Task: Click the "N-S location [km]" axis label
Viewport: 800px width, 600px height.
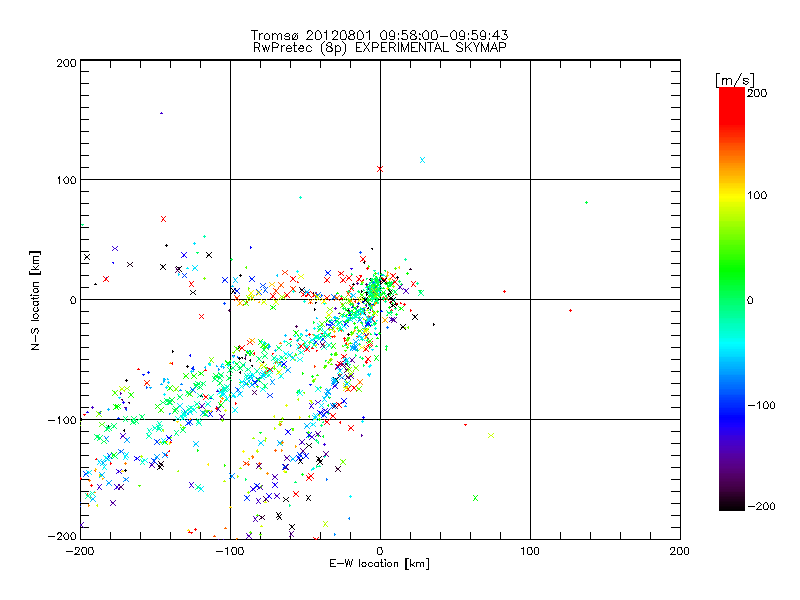Action: [35, 301]
